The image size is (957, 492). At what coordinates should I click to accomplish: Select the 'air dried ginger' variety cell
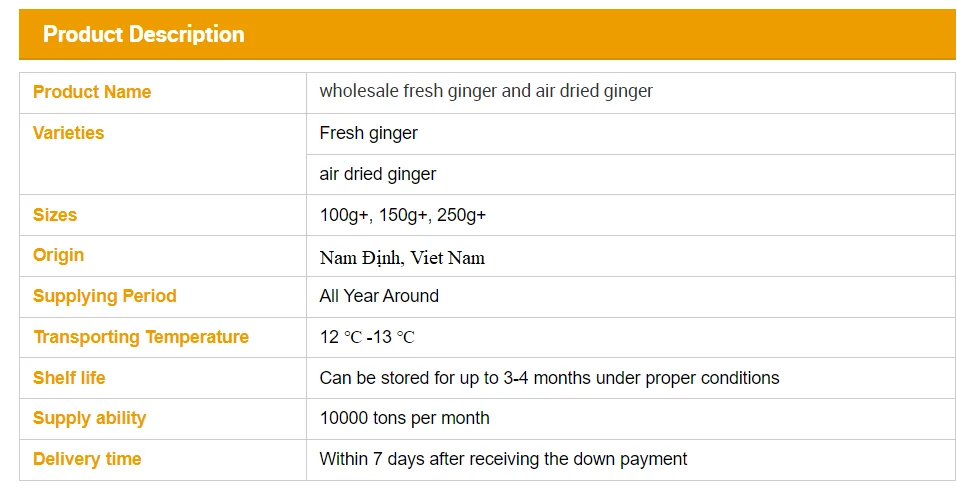tap(378, 174)
